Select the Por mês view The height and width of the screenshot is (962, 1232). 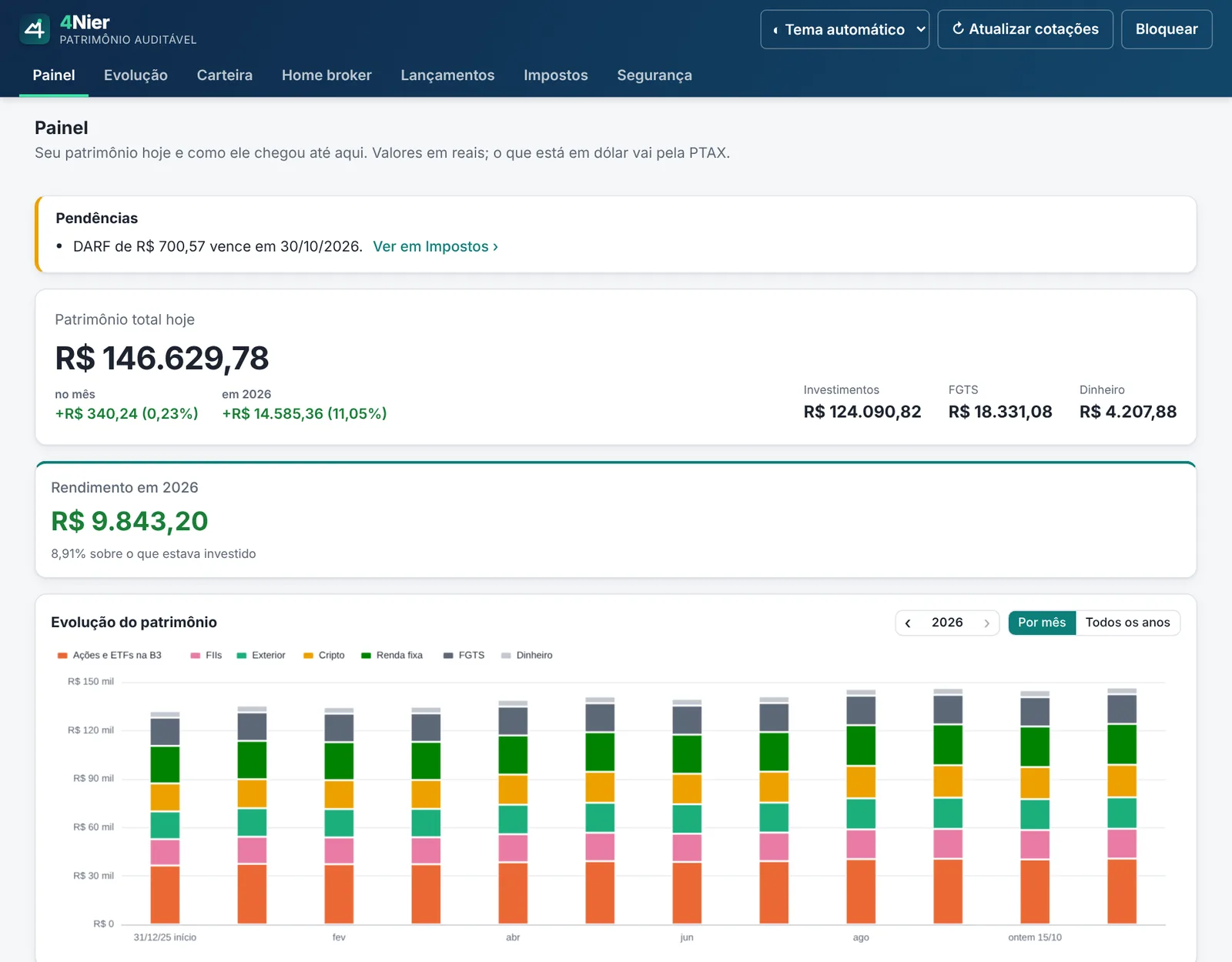point(1042,623)
